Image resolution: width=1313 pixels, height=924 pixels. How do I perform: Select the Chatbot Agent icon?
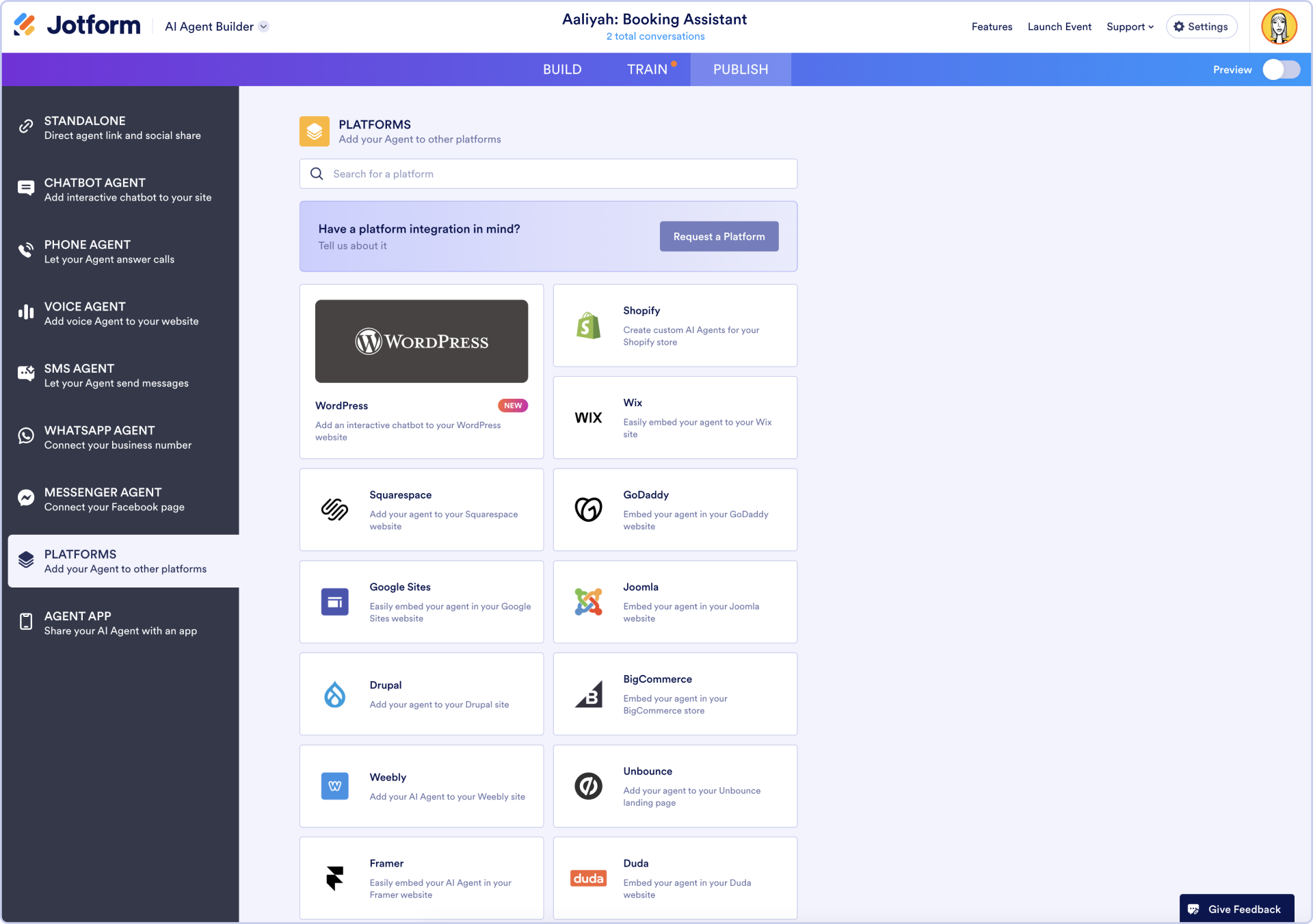26,188
